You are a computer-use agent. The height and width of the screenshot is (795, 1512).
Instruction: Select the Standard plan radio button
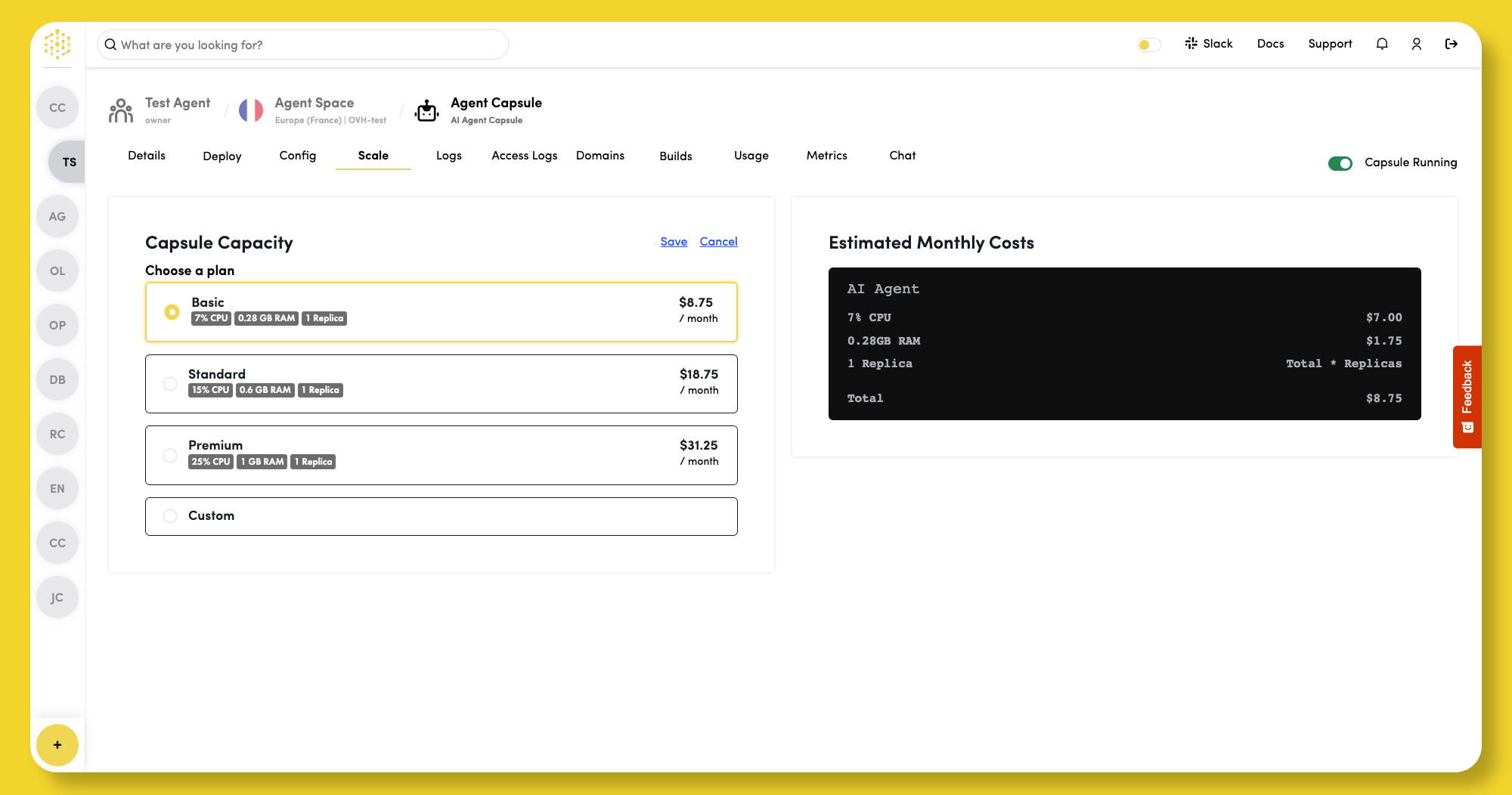coord(170,384)
